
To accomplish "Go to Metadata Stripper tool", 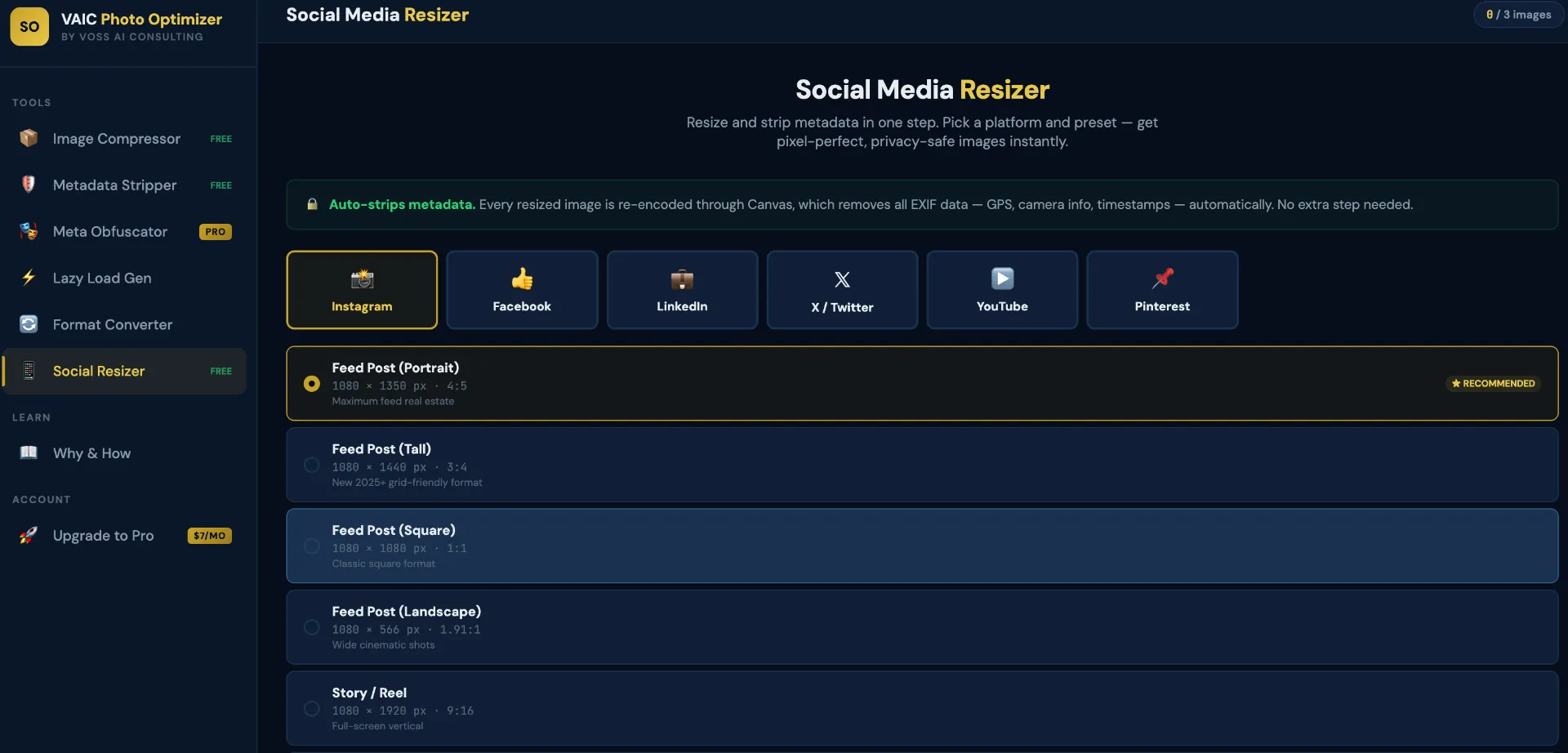I will click(125, 185).
